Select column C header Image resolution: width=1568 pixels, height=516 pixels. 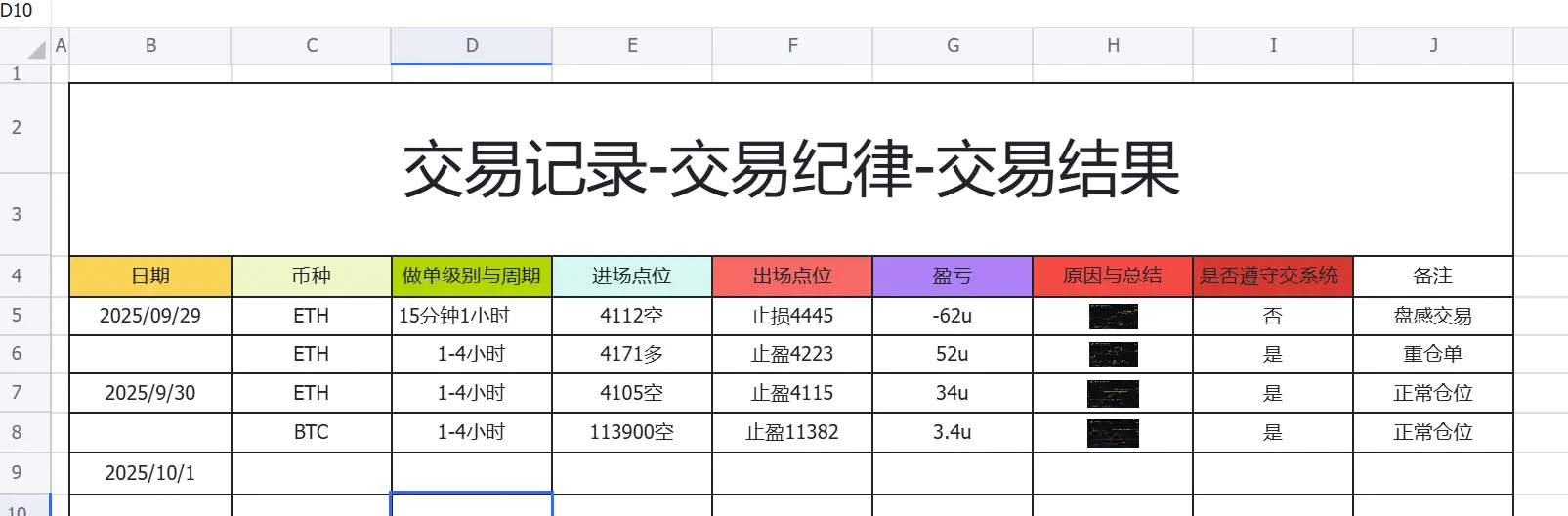click(x=312, y=45)
